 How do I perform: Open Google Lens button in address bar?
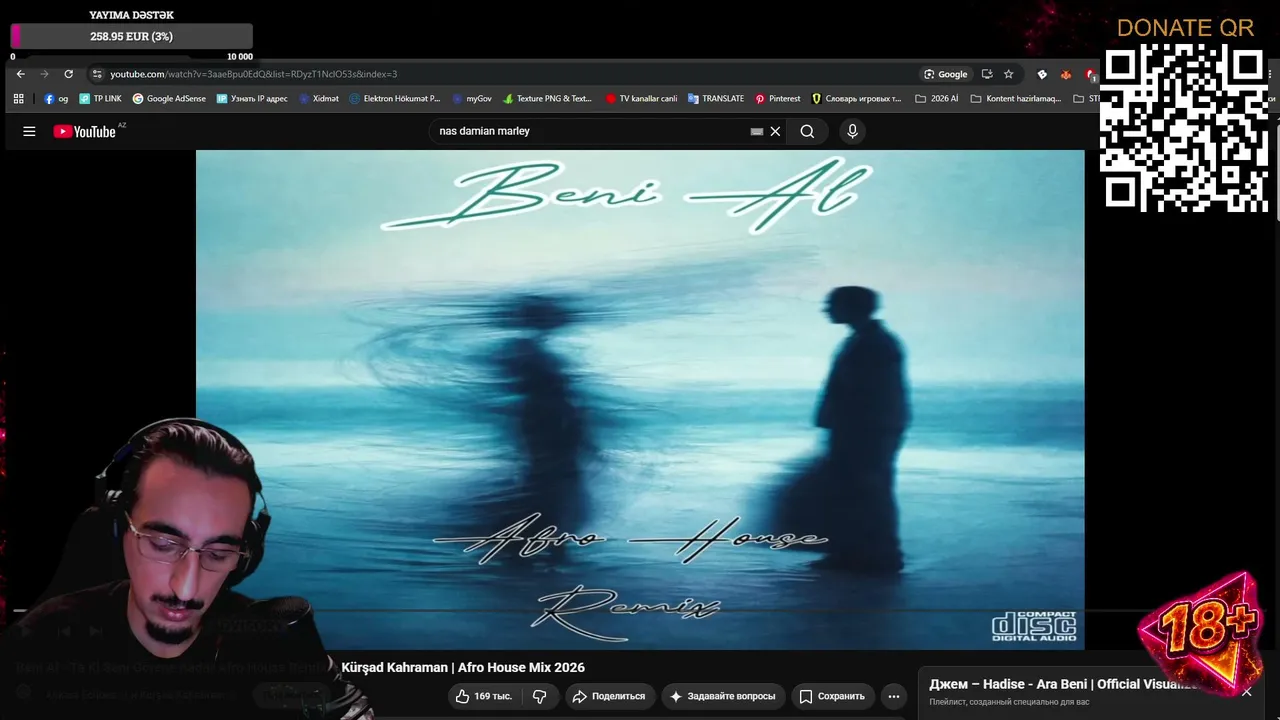(946, 74)
